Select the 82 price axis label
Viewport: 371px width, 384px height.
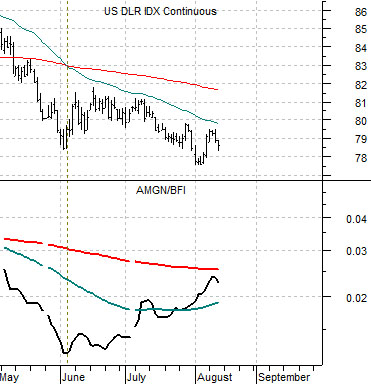tap(361, 85)
